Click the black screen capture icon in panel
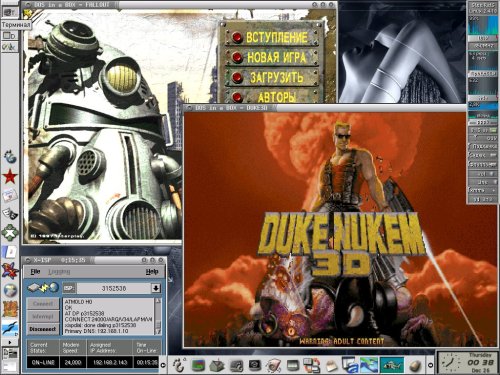 click(x=255, y=365)
